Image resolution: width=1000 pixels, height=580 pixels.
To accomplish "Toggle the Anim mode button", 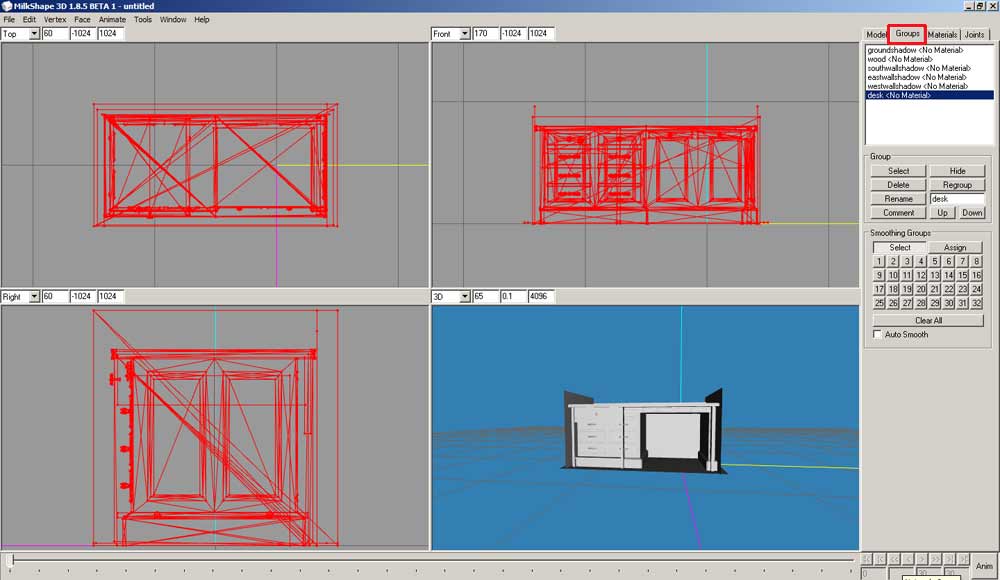I will point(984,566).
